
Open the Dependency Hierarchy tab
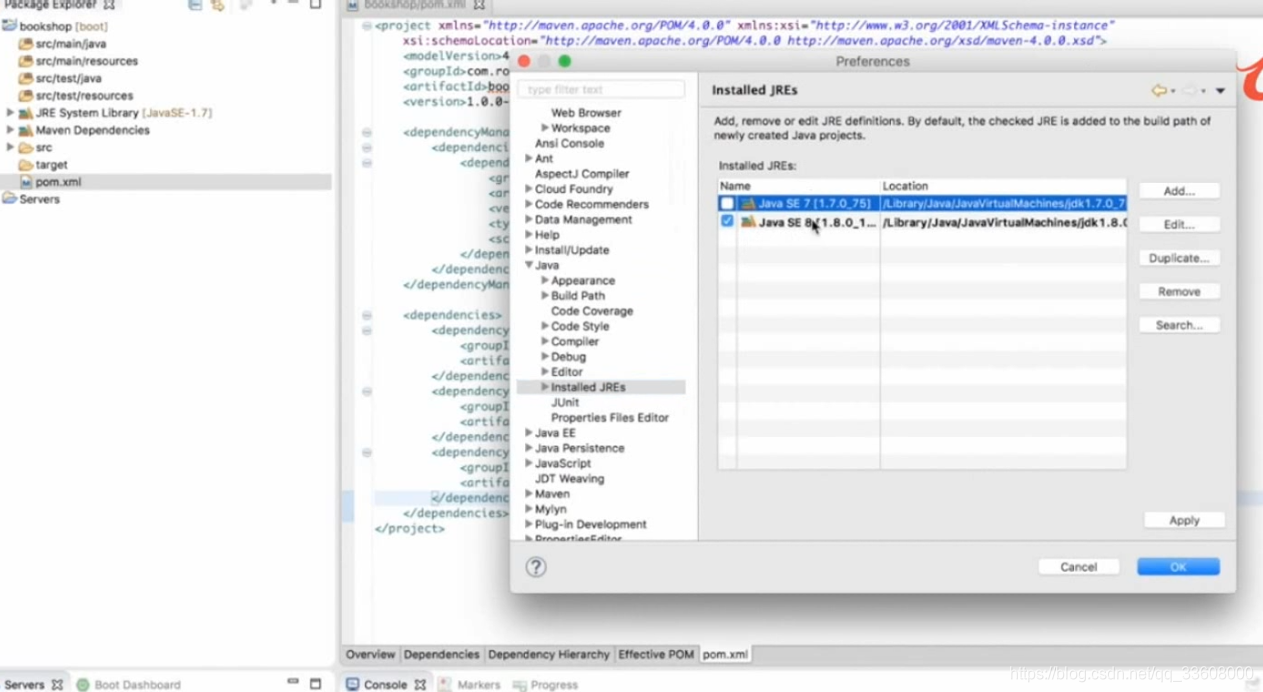549,654
